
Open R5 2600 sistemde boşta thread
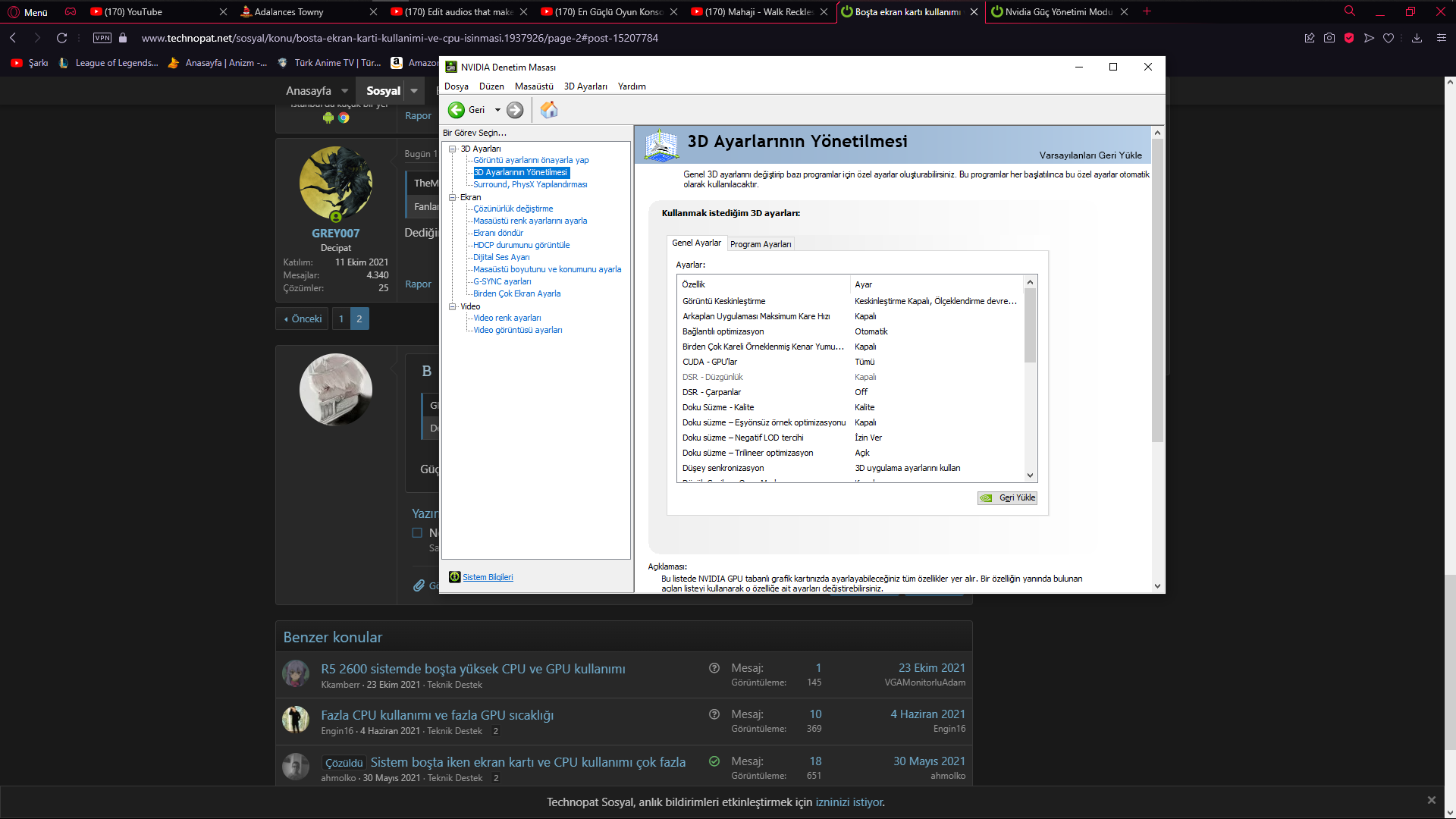pyautogui.click(x=473, y=669)
